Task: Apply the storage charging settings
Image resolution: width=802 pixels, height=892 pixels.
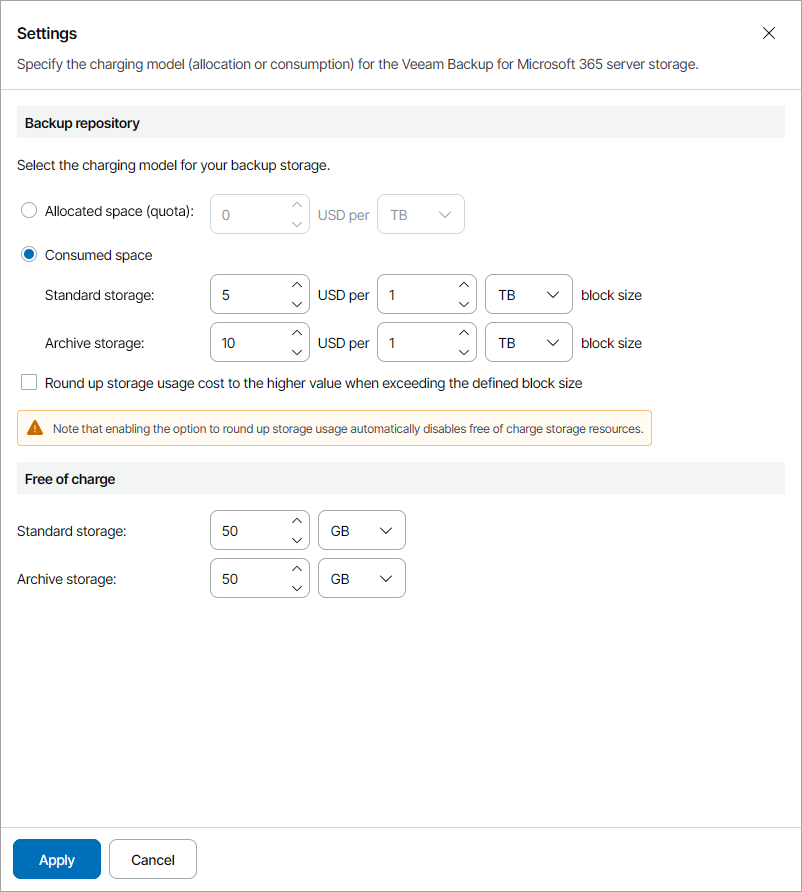Action: point(56,859)
